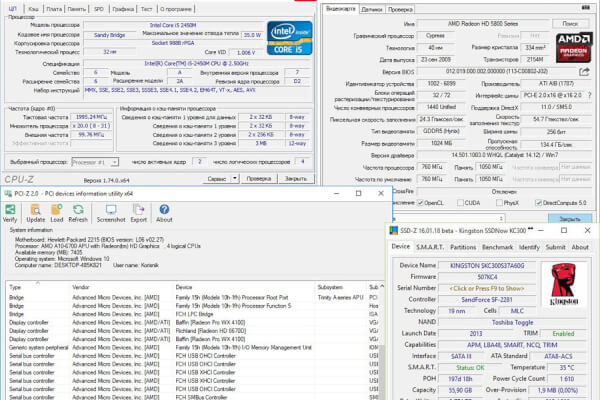Screen dimensions: 600x400
Task: Click the camera icon at GPU-Z top right
Action: (585, 7)
